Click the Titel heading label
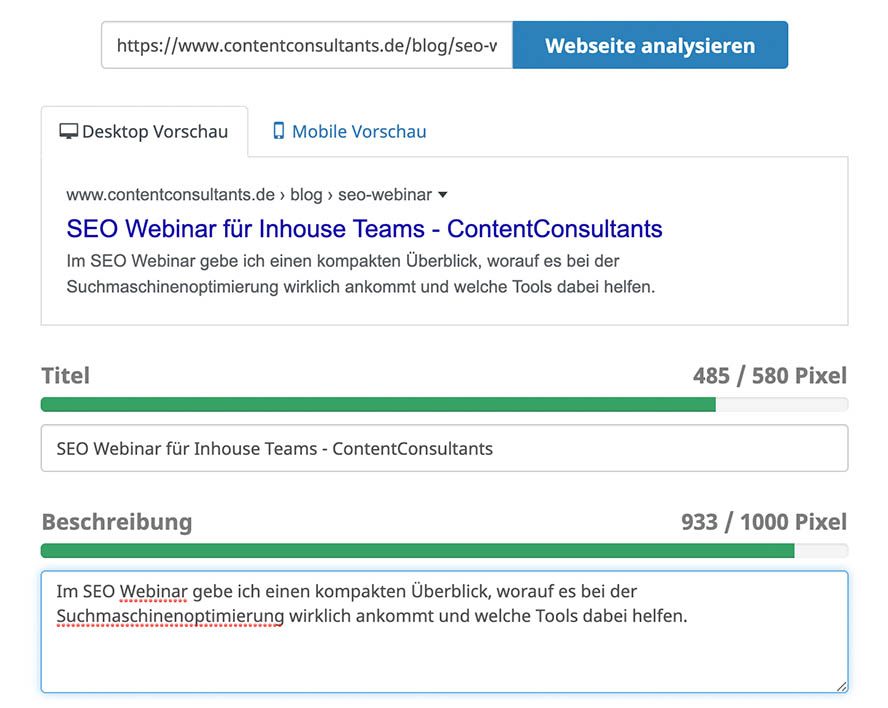888x708 pixels. pos(66,376)
